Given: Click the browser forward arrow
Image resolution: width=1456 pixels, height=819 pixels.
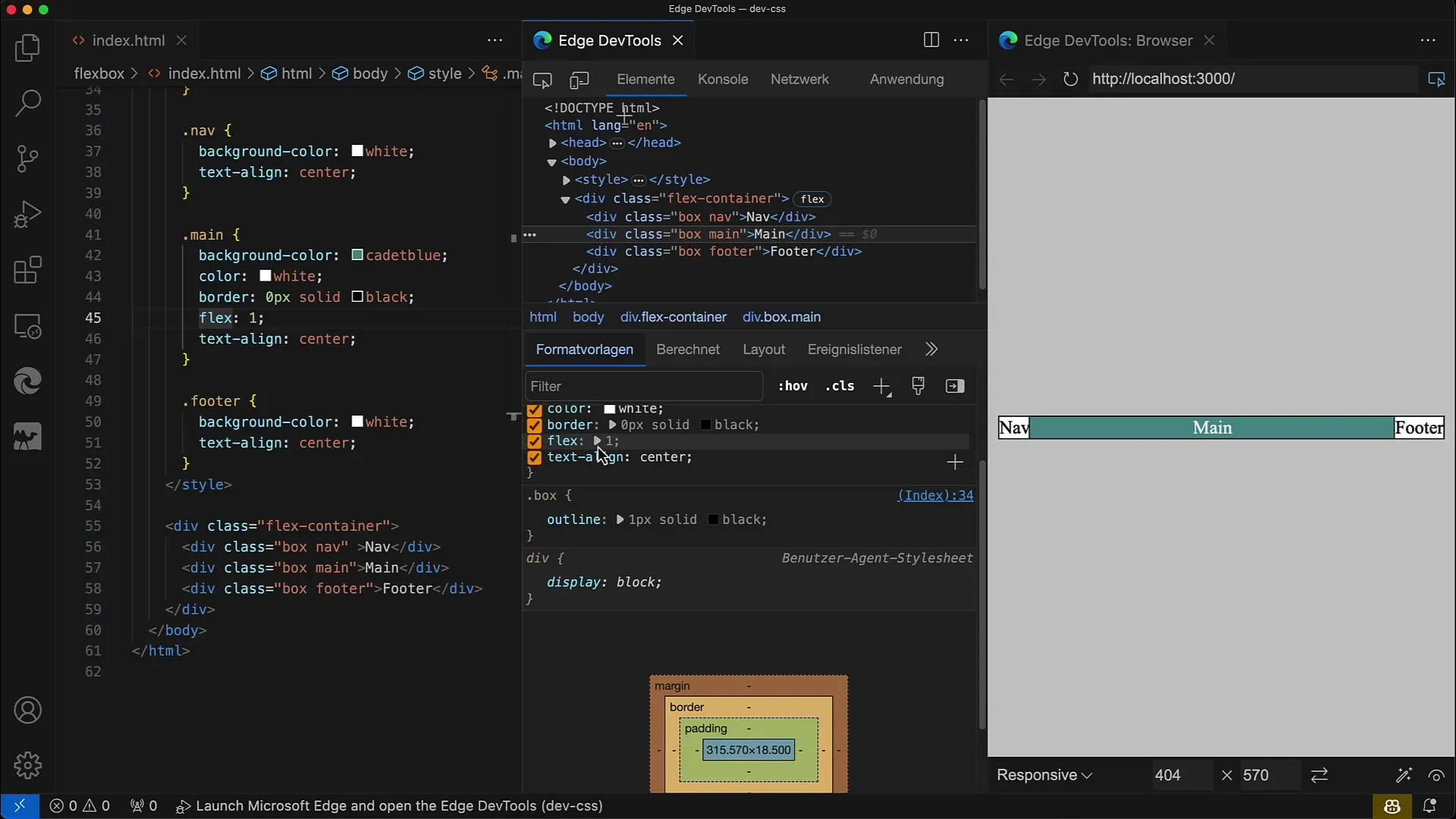Looking at the screenshot, I should [x=1038, y=79].
